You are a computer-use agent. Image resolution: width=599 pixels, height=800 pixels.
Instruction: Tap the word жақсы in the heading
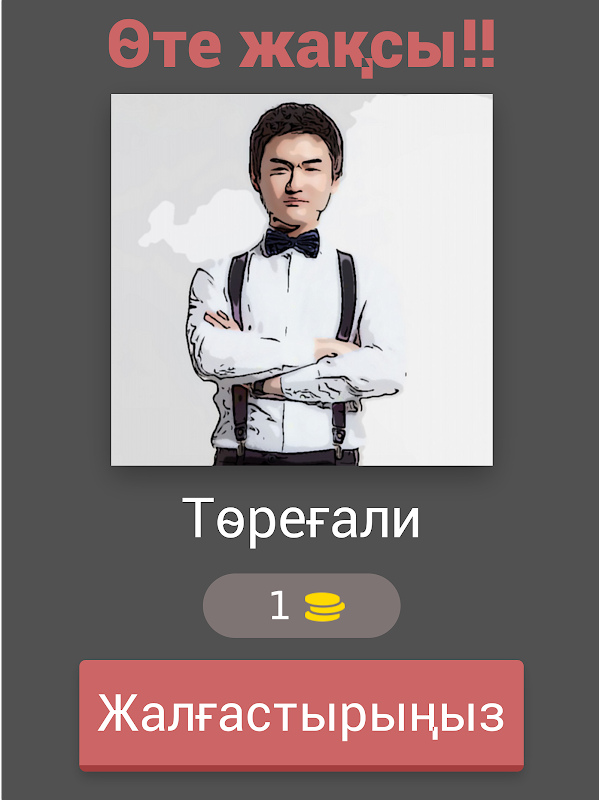pyautogui.click(x=347, y=48)
